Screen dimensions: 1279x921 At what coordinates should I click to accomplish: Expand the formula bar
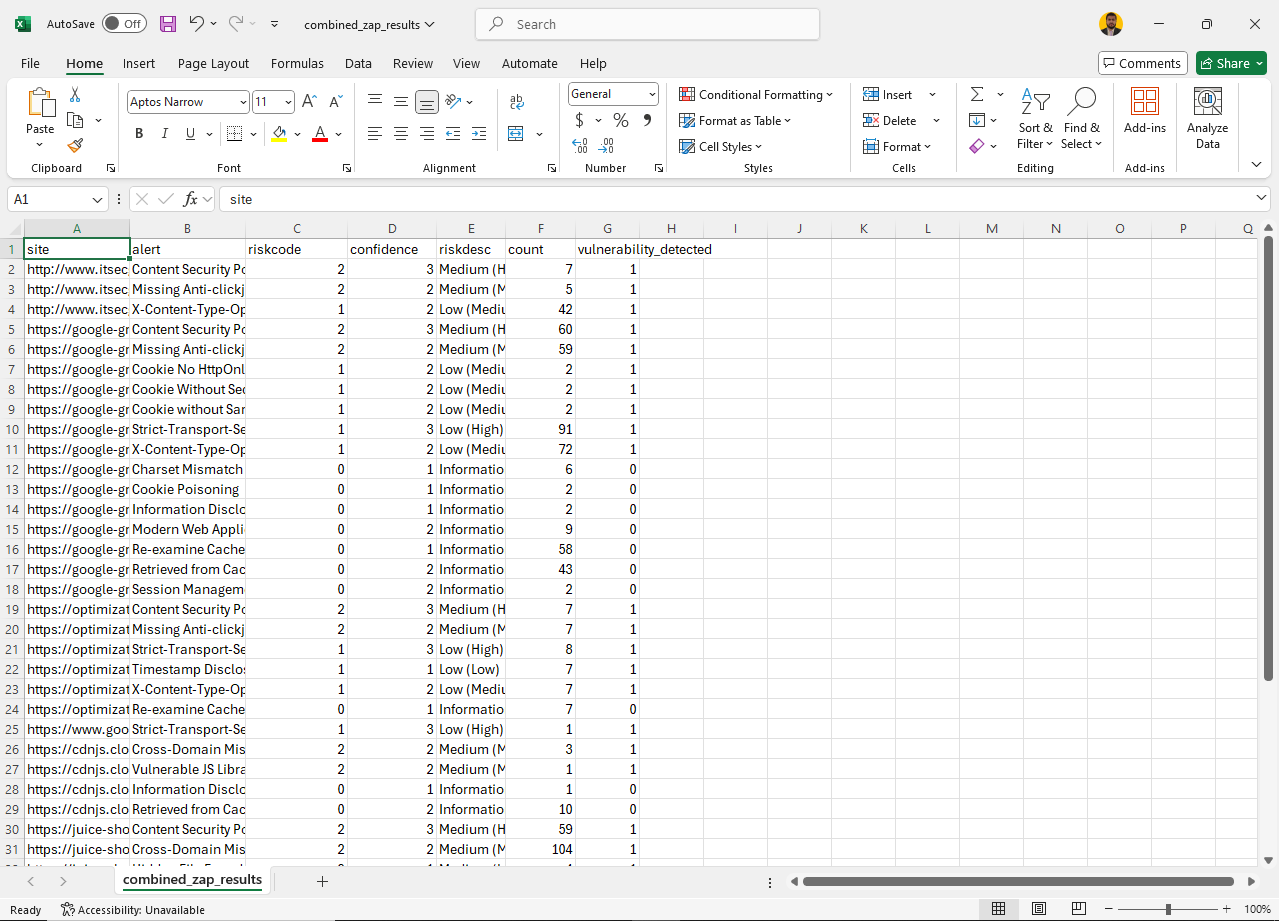tap(1262, 198)
